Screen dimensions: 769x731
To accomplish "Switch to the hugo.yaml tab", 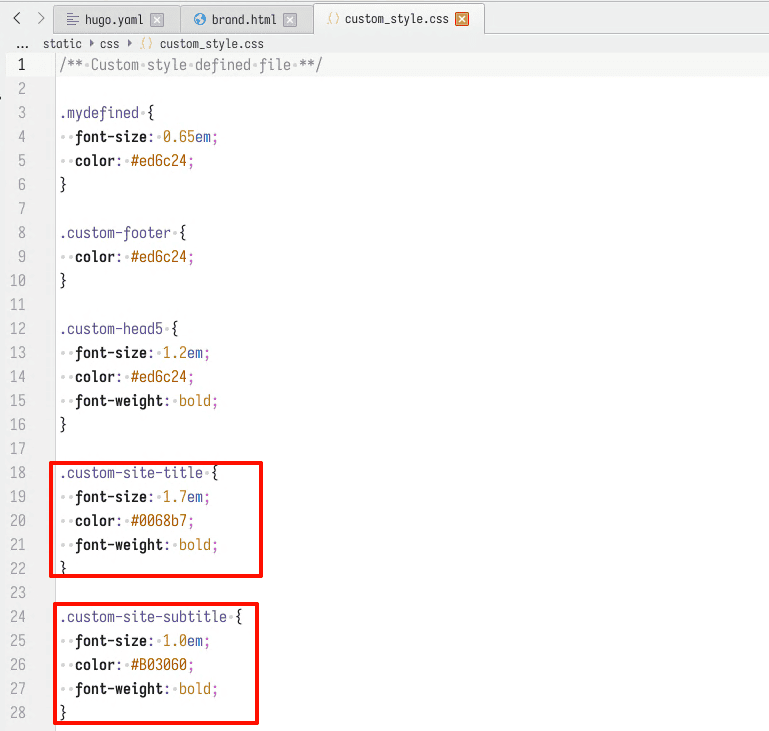I will click(x=113, y=19).
